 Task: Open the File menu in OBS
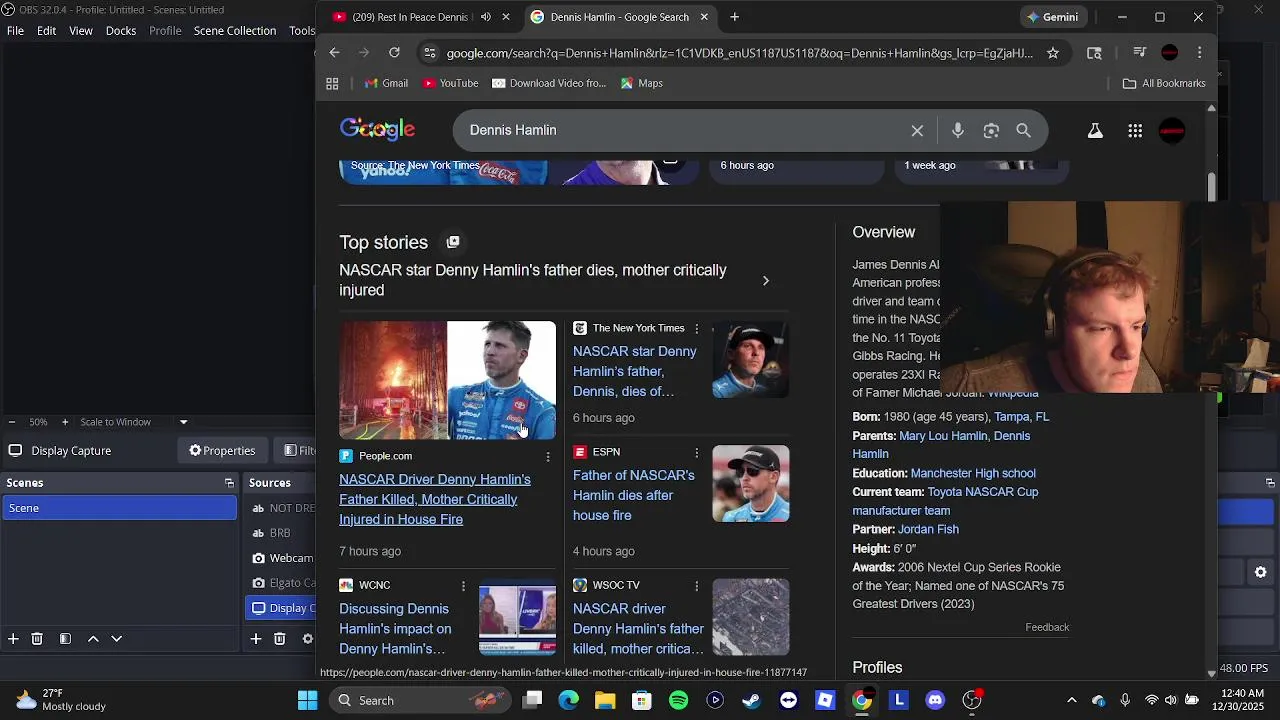pyautogui.click(x=16, y=31)
